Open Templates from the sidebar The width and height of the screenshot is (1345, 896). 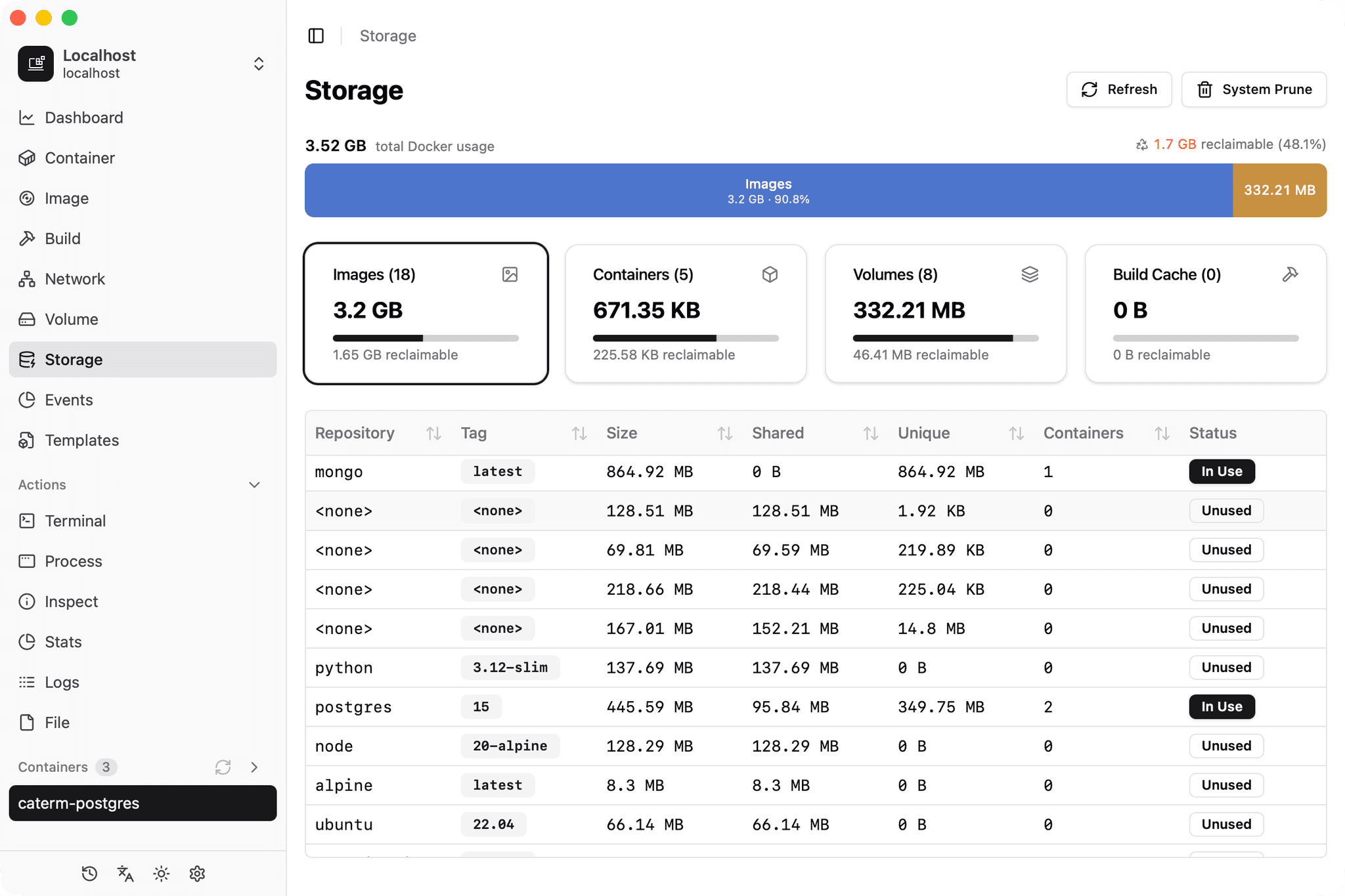(x=81, y=440)
